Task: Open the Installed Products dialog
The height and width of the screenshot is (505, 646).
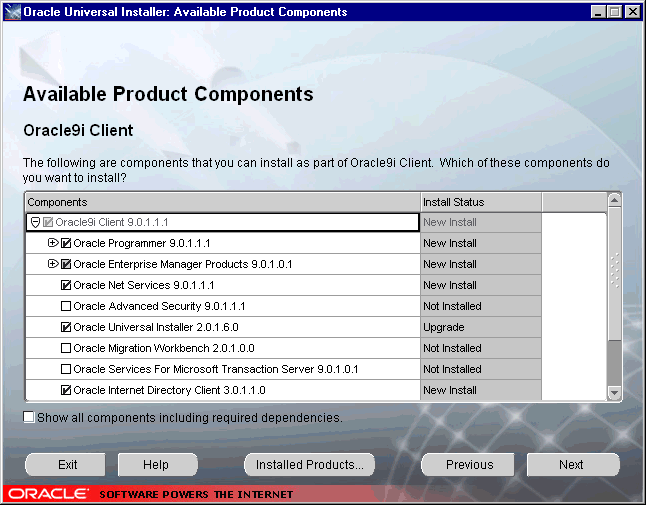Action: click(309, 465)
